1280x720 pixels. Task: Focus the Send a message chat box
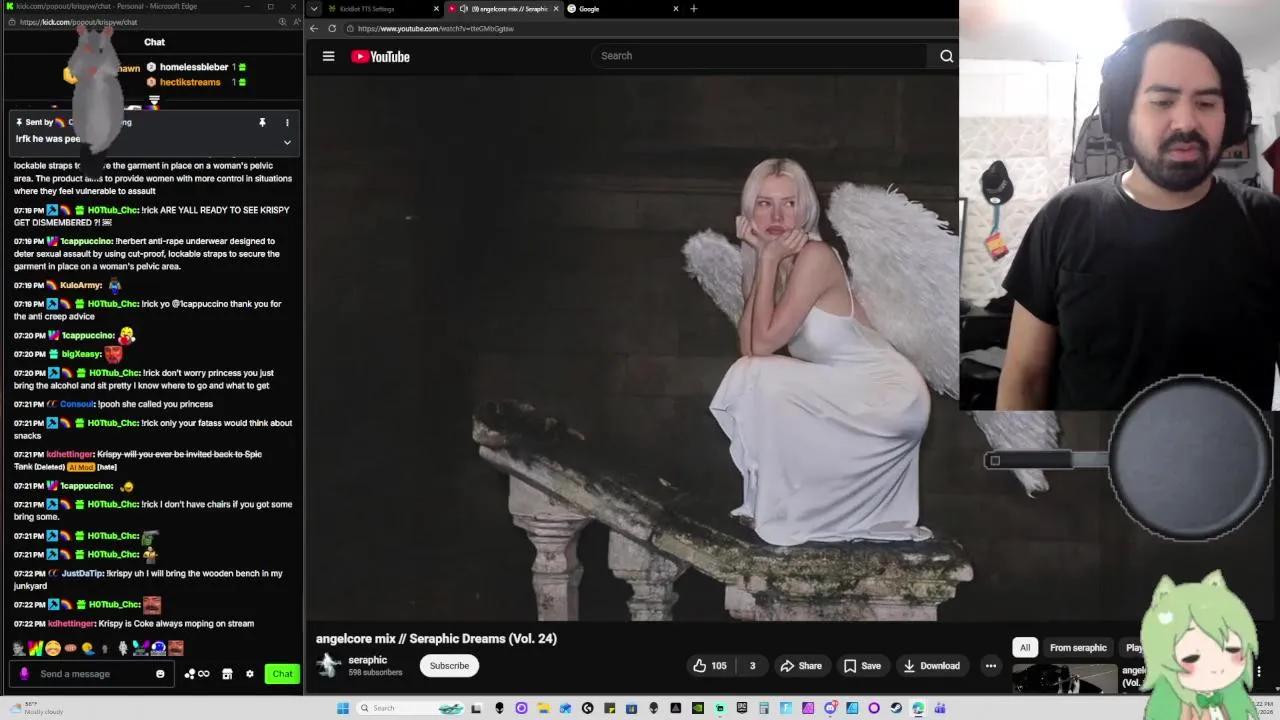click(x=92, y=674)
